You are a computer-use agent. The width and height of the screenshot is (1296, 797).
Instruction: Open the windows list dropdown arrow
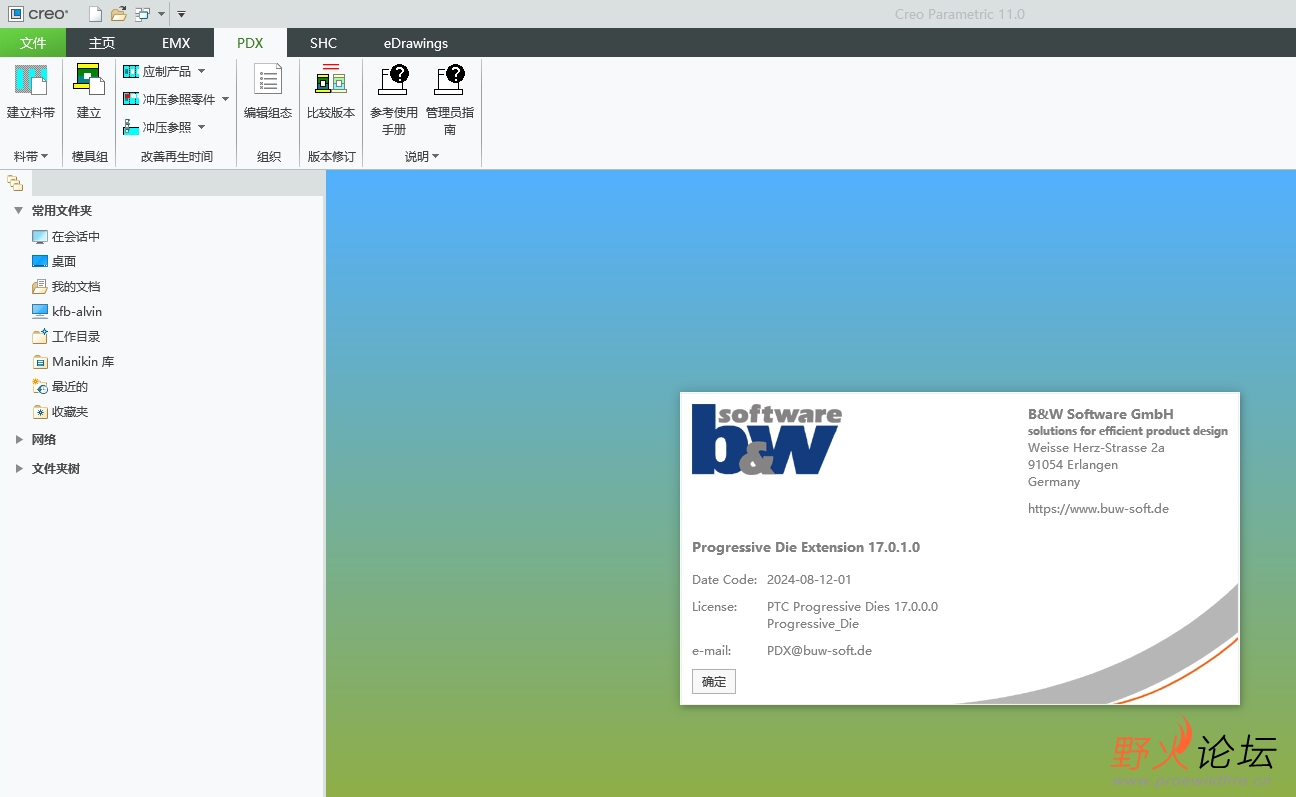pyautogui.click(x=162, y=14)
